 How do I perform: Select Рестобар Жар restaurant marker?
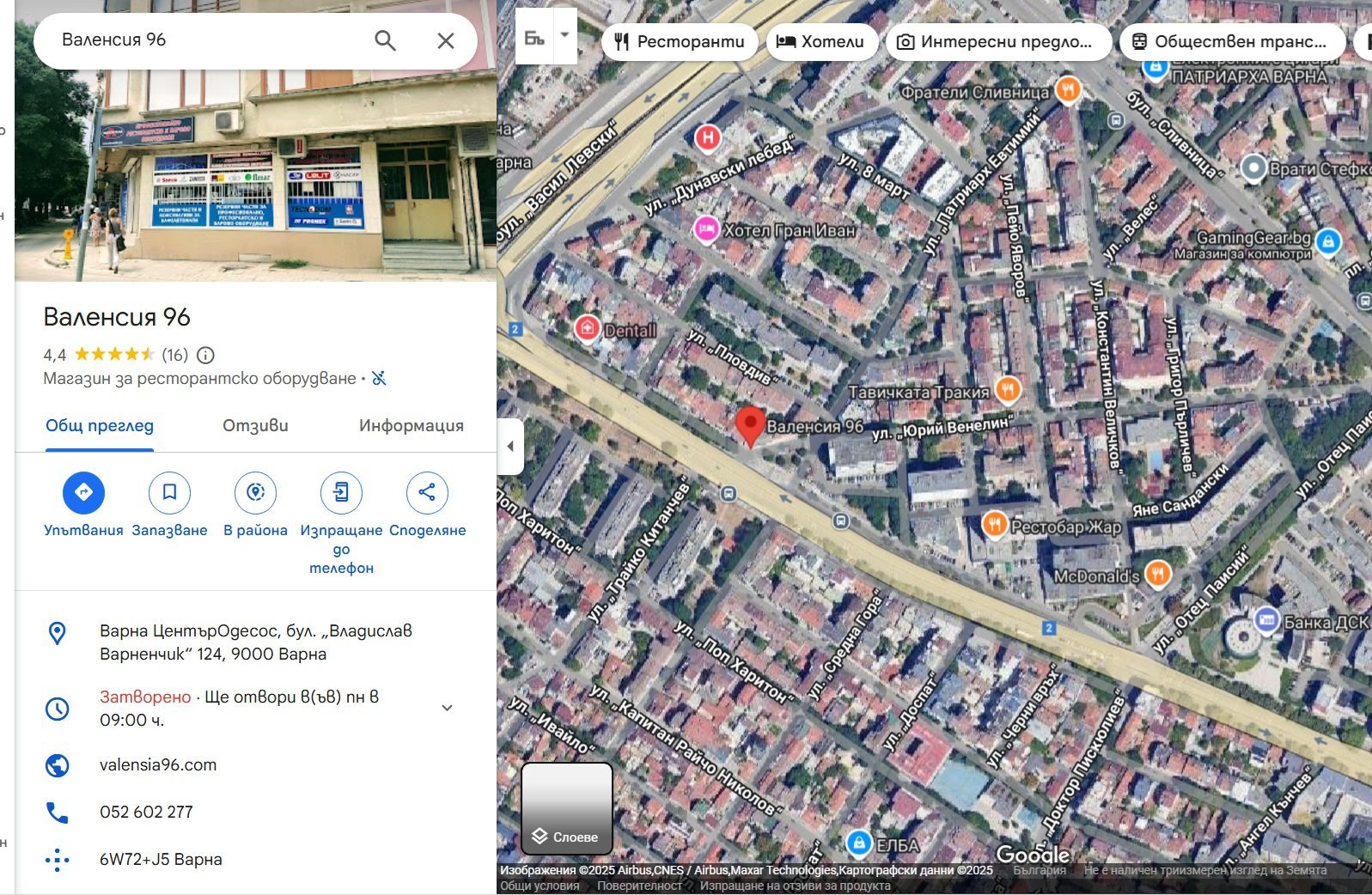(994, 524)
